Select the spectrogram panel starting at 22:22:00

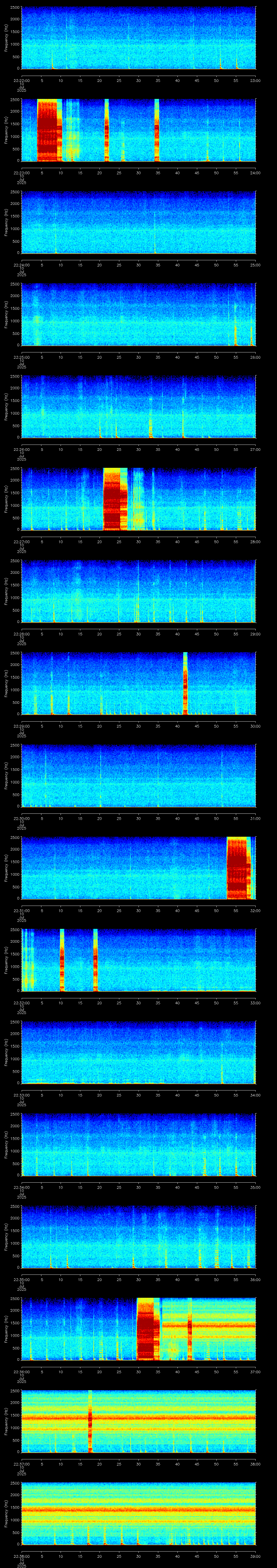[x=138, y=38]
